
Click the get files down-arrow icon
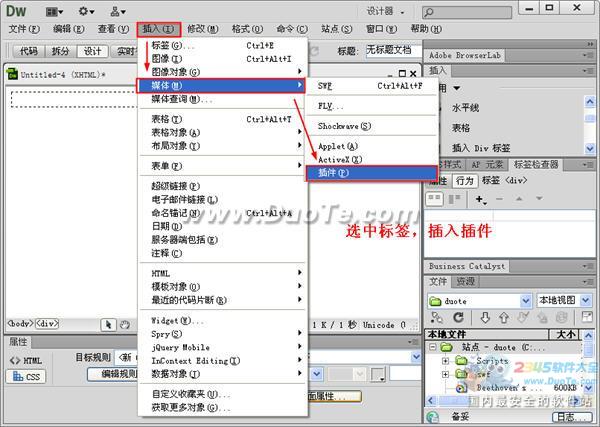pos(485,318)
